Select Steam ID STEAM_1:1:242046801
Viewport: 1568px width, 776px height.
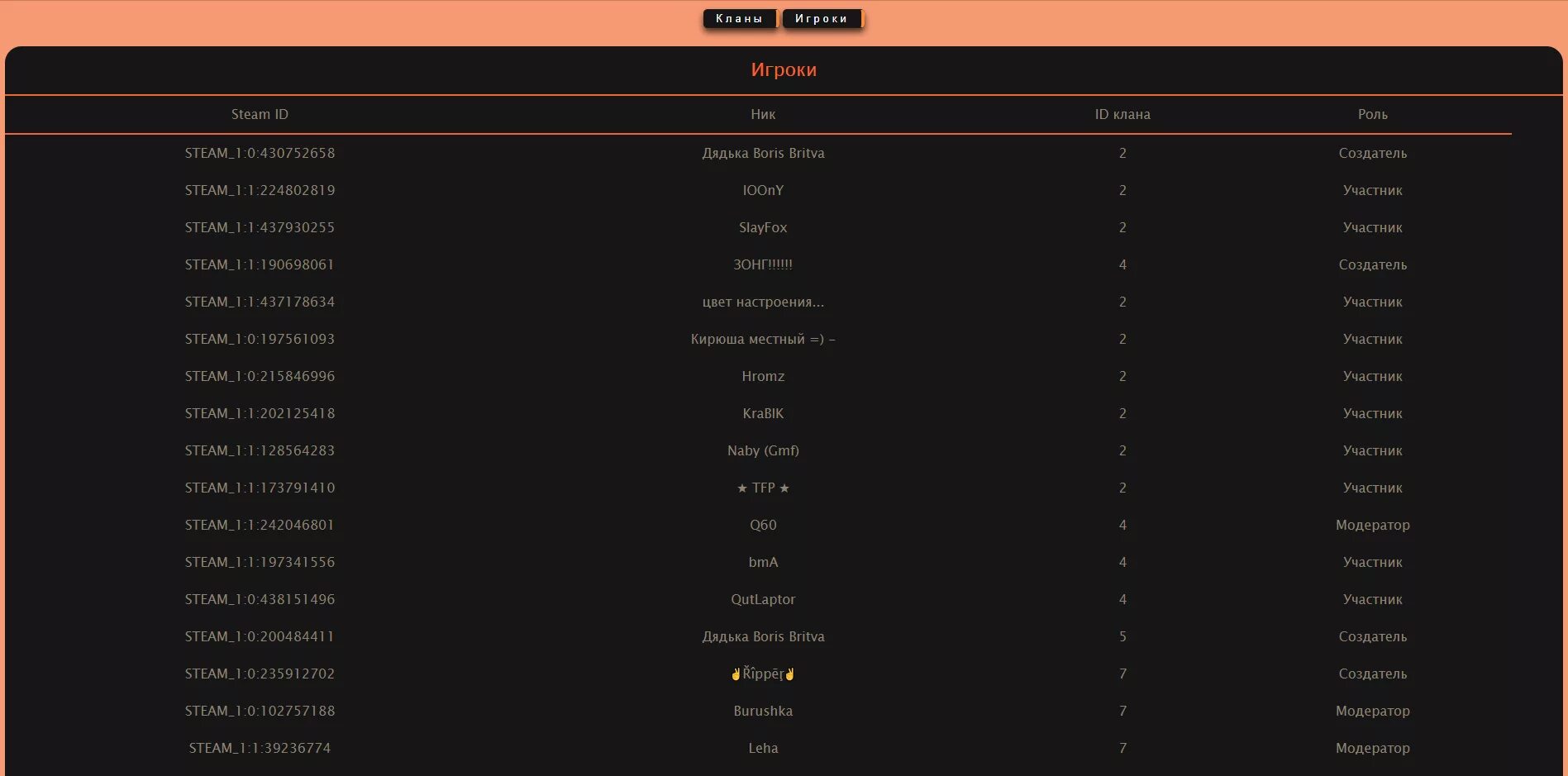(x=260, y=525)
